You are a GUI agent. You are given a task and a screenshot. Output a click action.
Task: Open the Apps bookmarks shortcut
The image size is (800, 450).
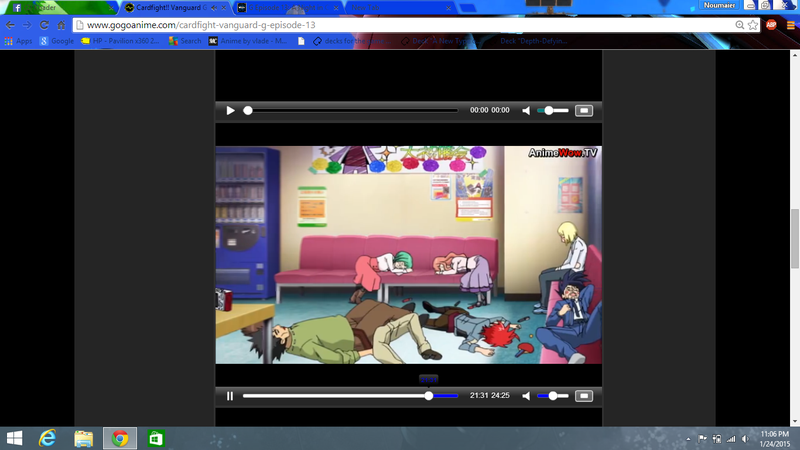[x=18, y=41]
